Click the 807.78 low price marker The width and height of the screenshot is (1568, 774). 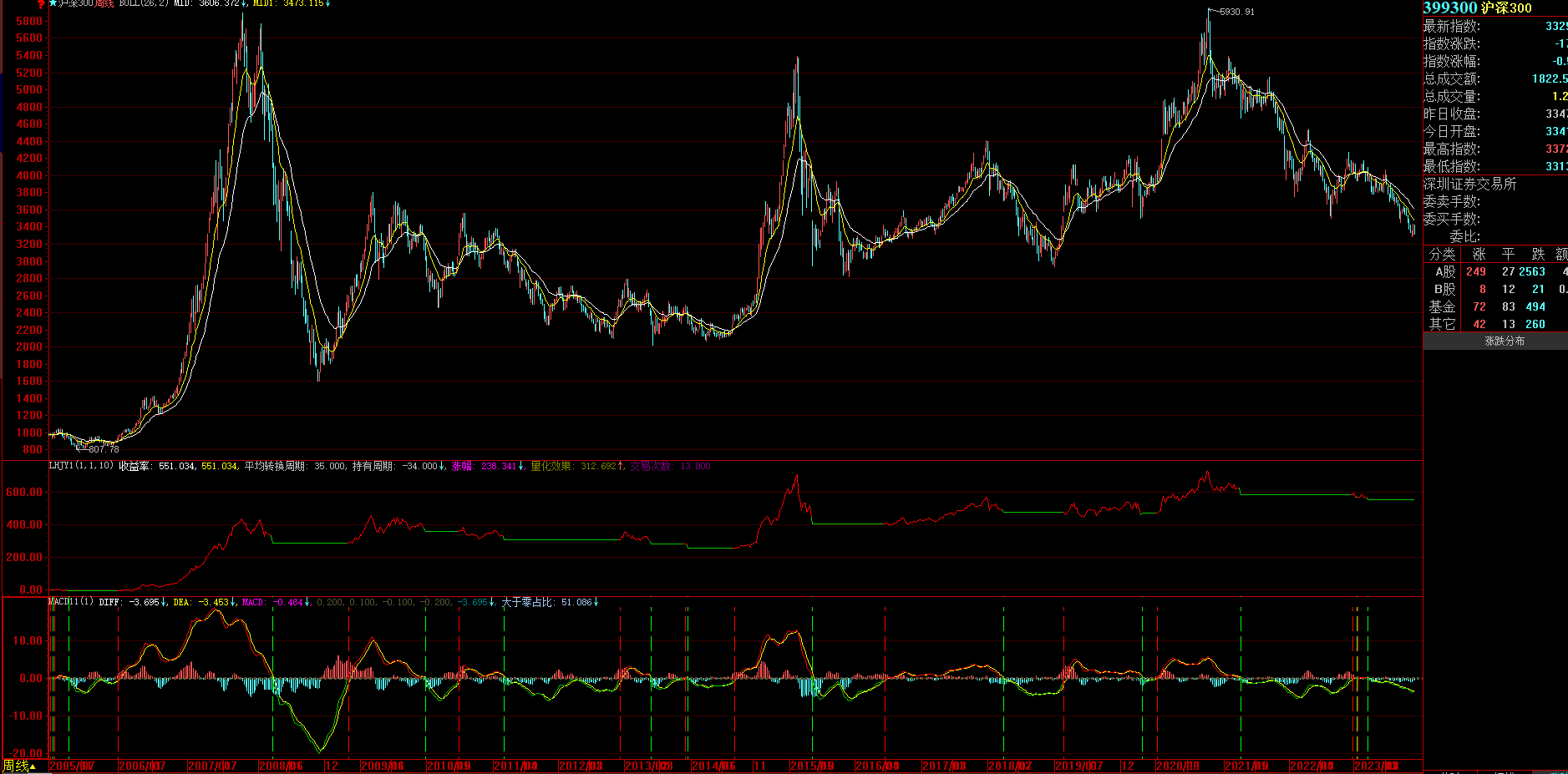coord(104,449)
